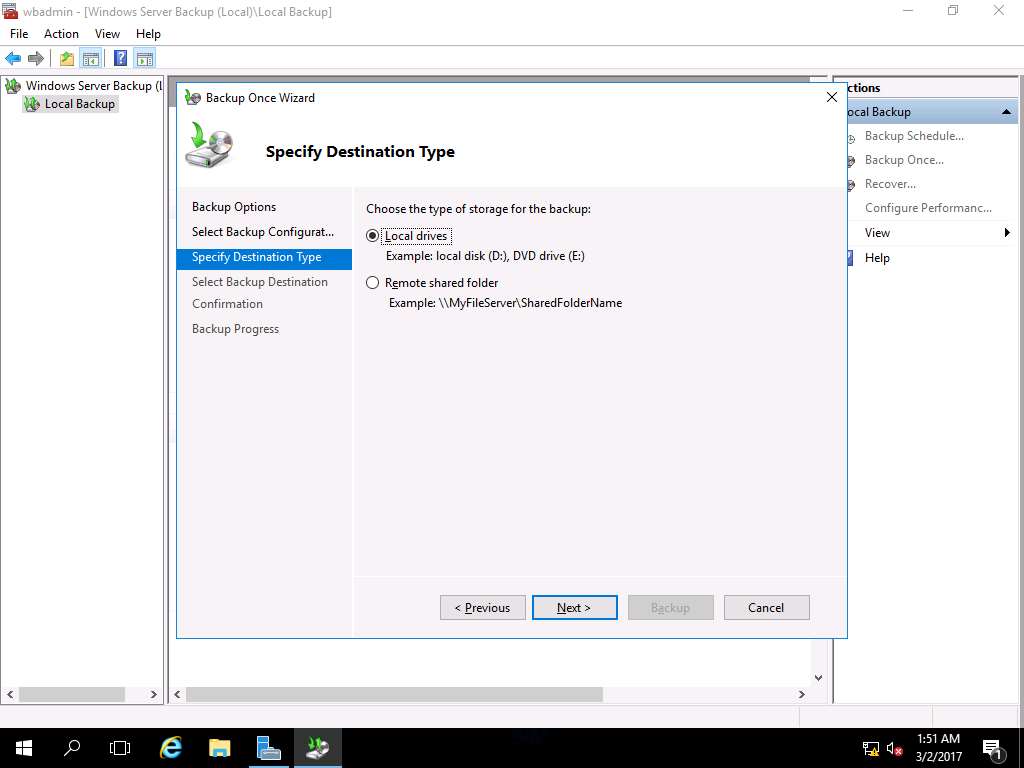
Task: Click the center pane horizontal scrollbar thumb
Action: (x=394, y=694)
